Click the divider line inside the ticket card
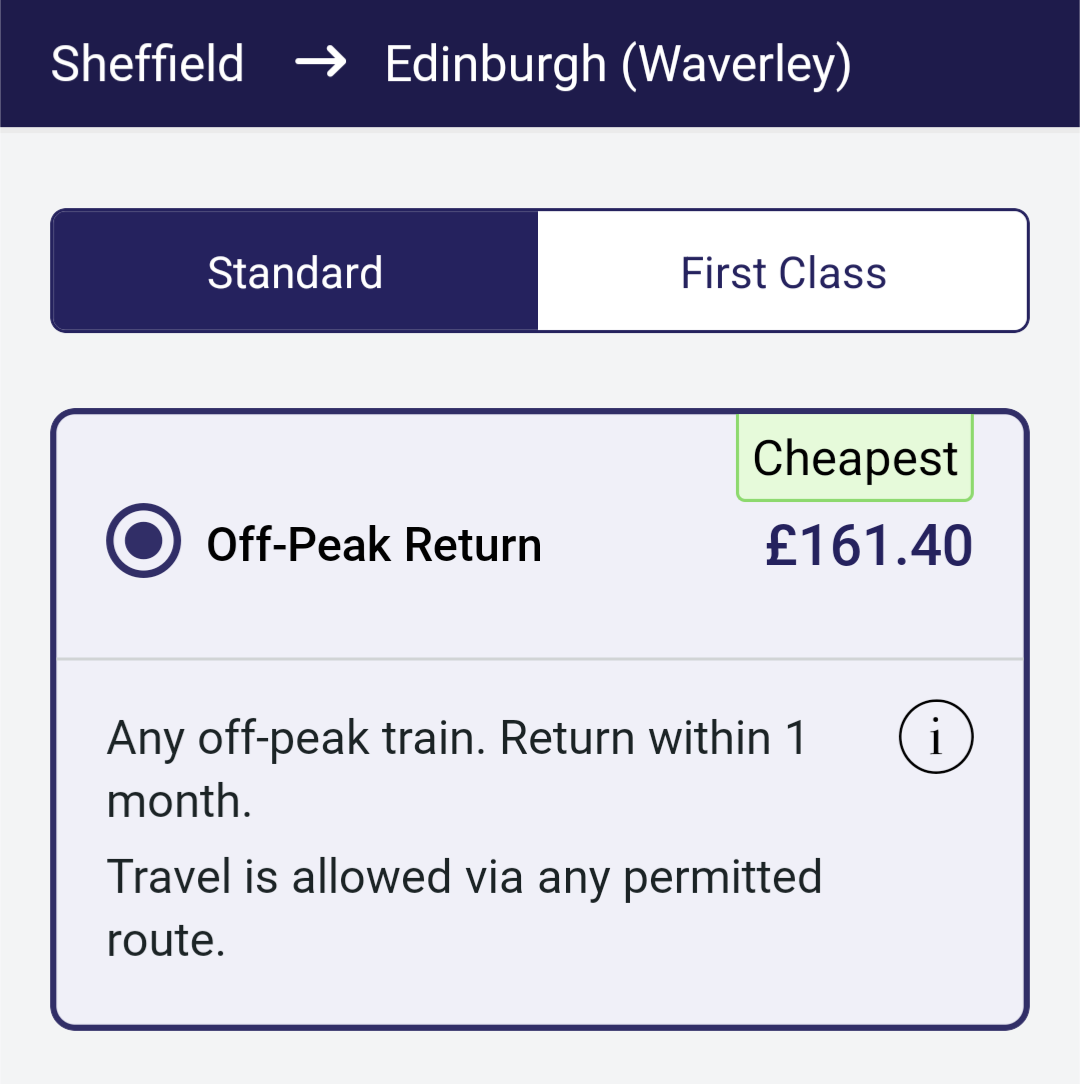The height and width of the screenshot is (1084, 1080). pos(540,659)
